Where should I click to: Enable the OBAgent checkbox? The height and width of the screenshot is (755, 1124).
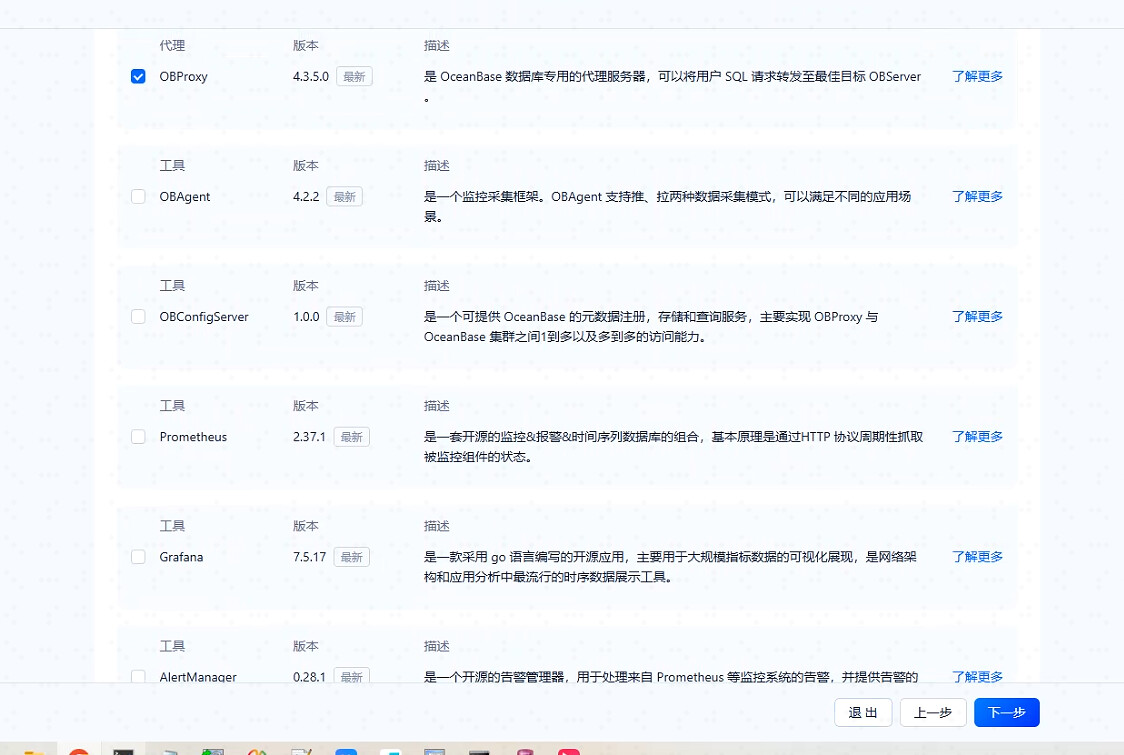pos(138,197)
